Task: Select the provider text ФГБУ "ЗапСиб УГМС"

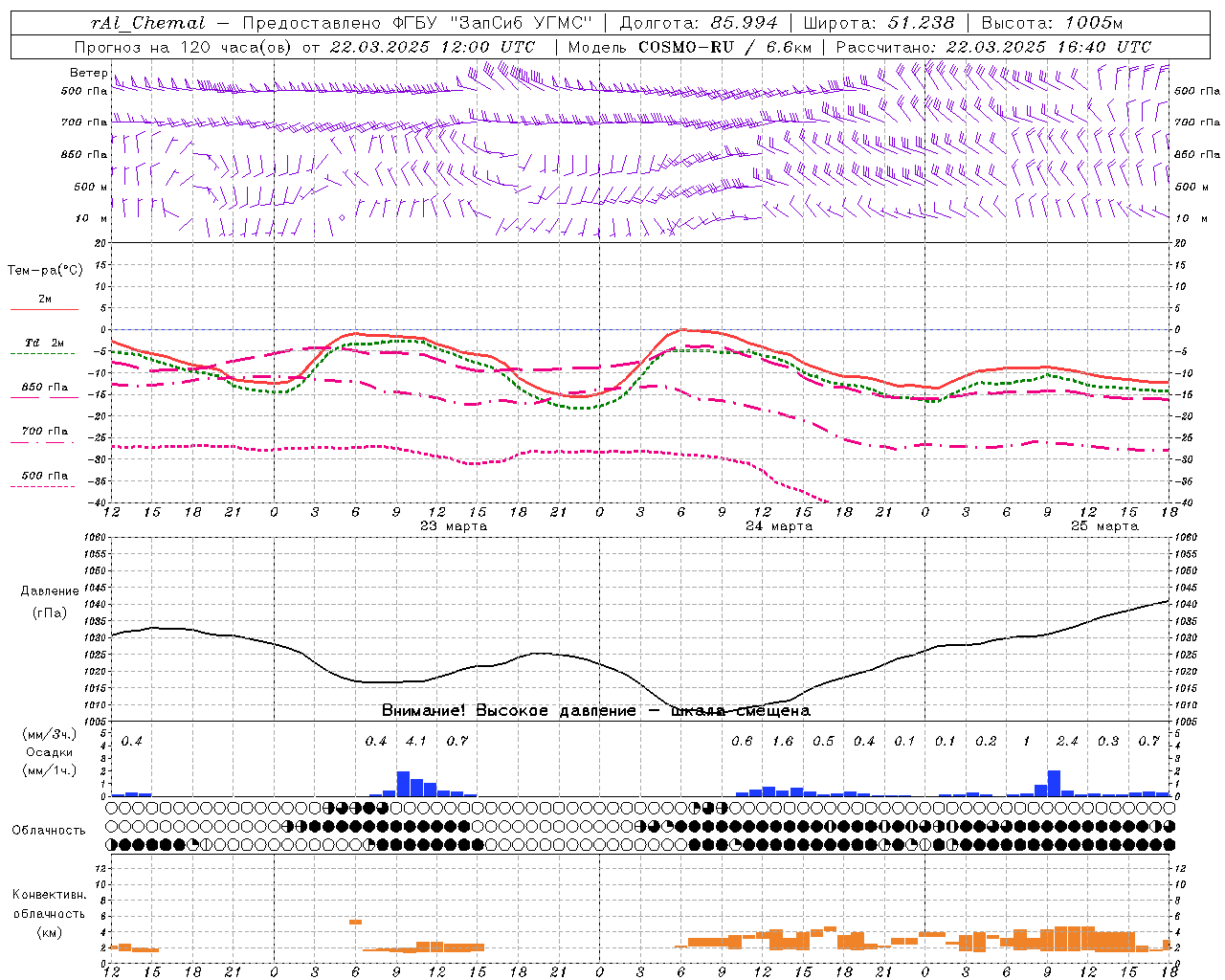Action: click(493, 23)
